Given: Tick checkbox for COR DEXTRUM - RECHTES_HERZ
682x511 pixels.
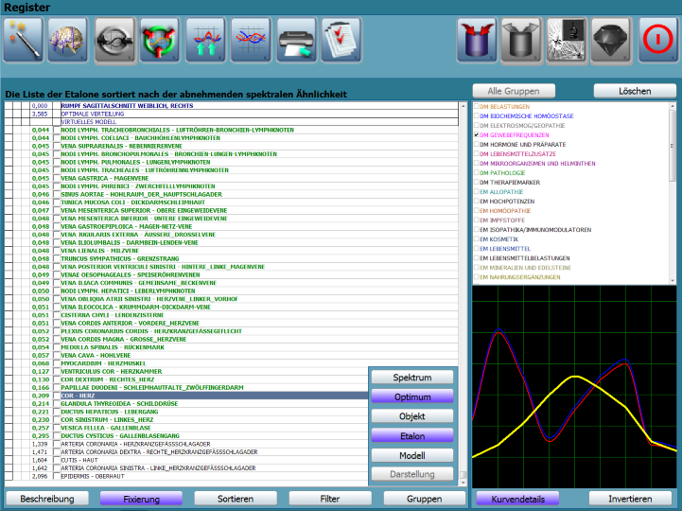Looking at the screenshot, I should click(56, 380).
